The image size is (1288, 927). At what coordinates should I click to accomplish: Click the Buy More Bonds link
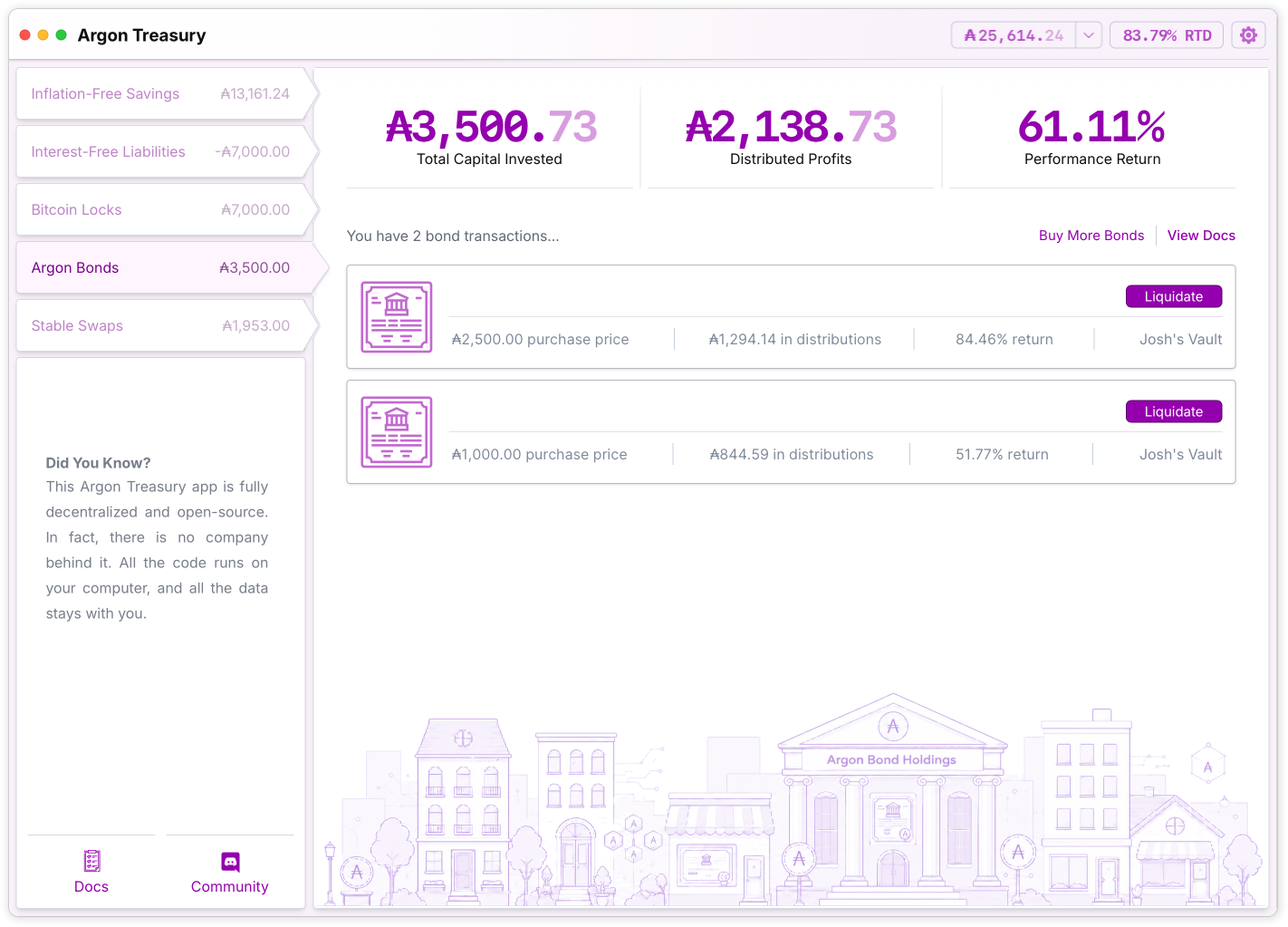click(x=1091, y=236)
